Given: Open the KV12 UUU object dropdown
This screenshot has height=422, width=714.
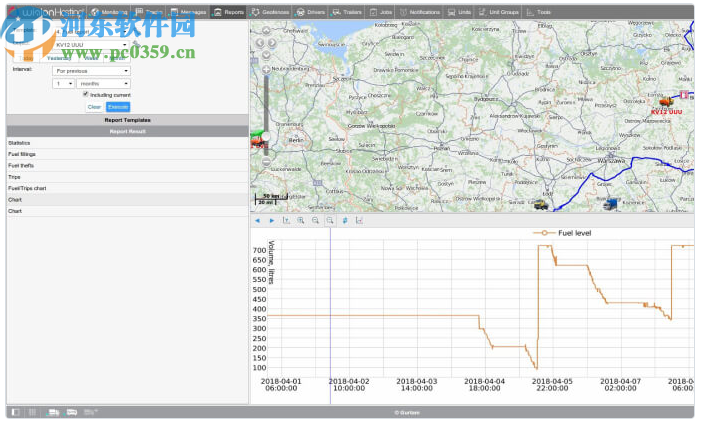Looking at the screenshot, I should [x=92, y=45].
